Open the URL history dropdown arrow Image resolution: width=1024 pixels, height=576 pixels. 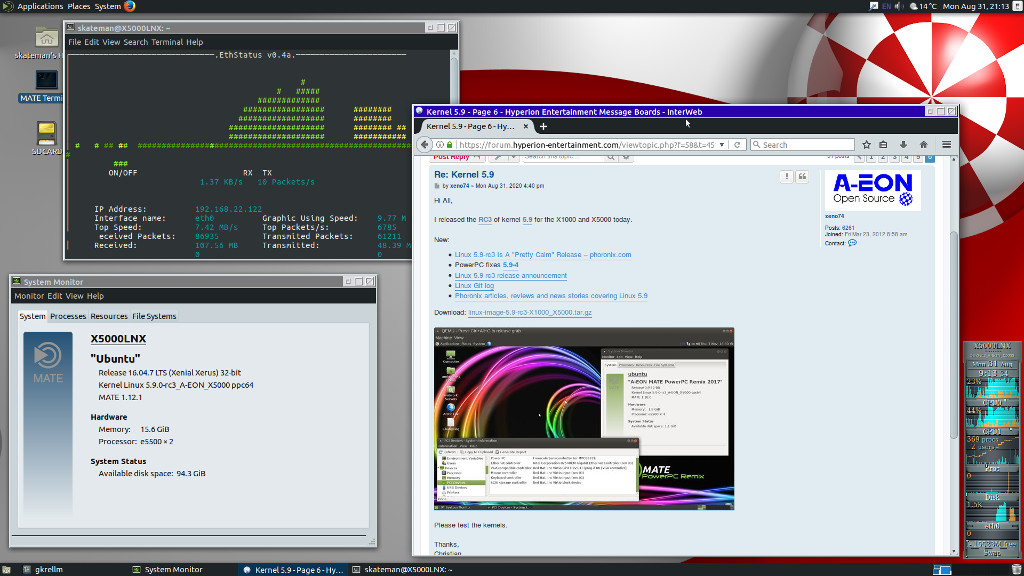click(x=722, y=145)
